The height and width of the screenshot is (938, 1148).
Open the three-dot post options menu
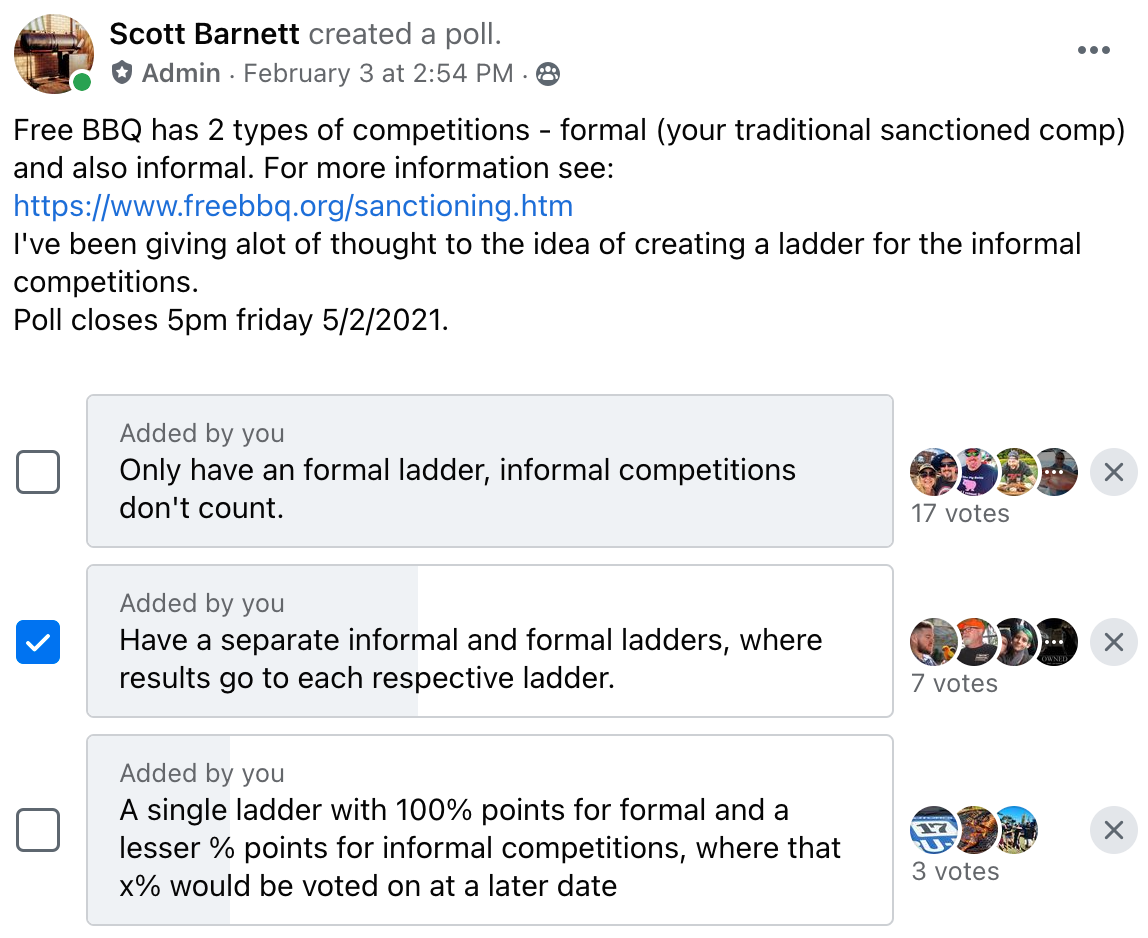coord(1094,50)
